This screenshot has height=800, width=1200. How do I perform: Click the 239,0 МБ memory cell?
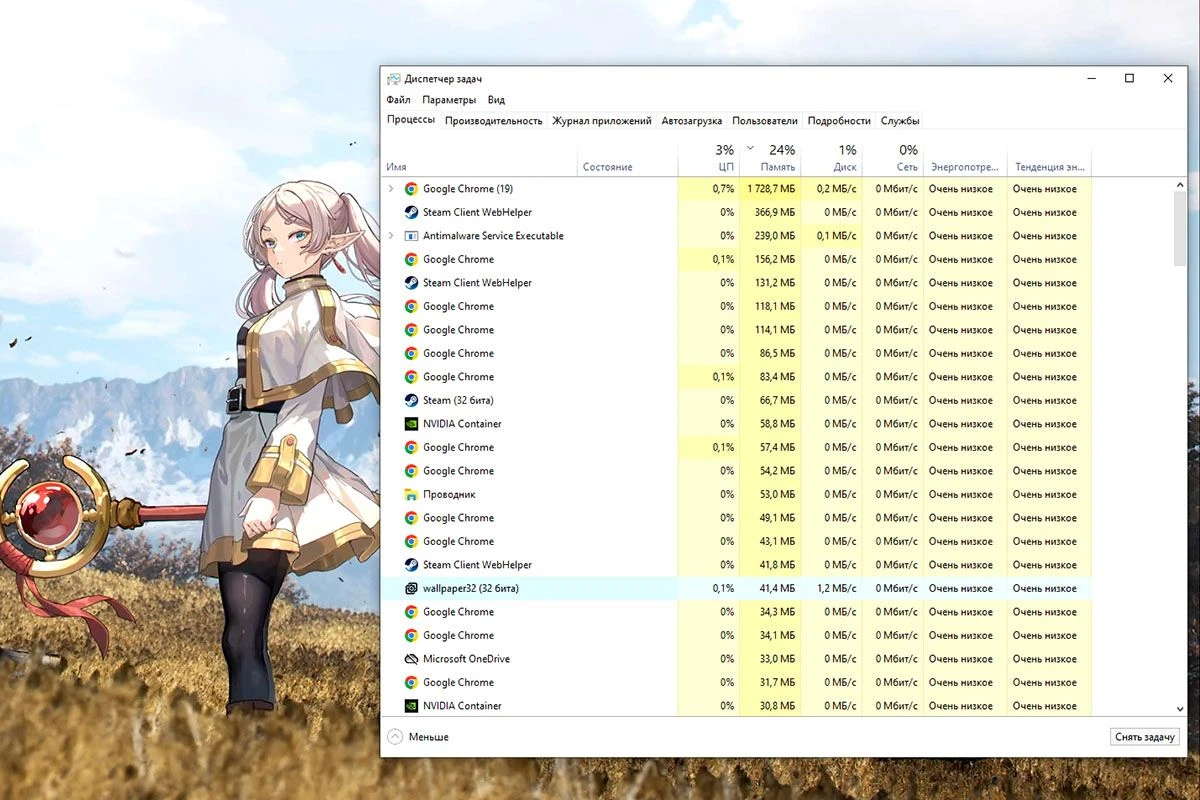coord(770,236)
